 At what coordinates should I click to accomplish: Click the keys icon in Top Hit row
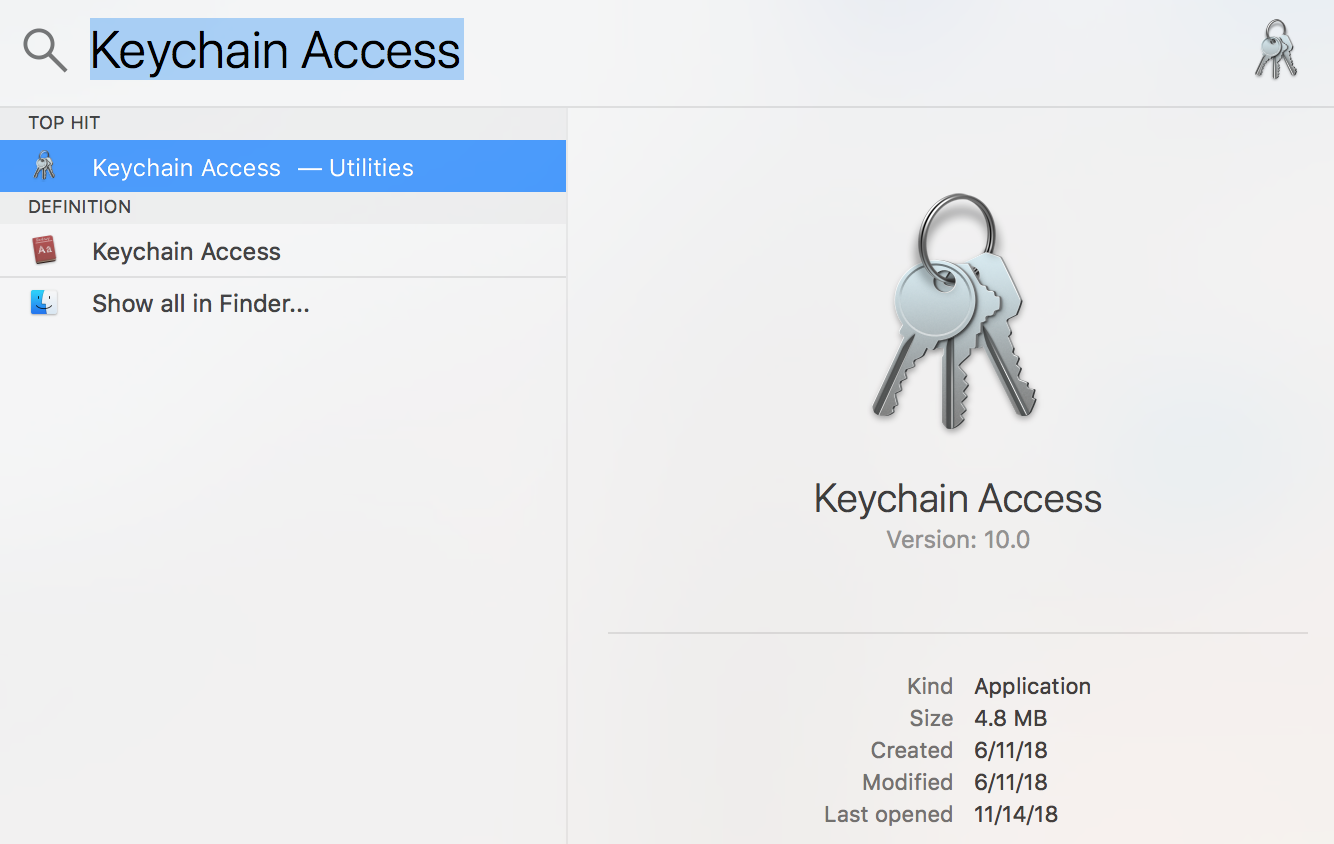[44, 166]
